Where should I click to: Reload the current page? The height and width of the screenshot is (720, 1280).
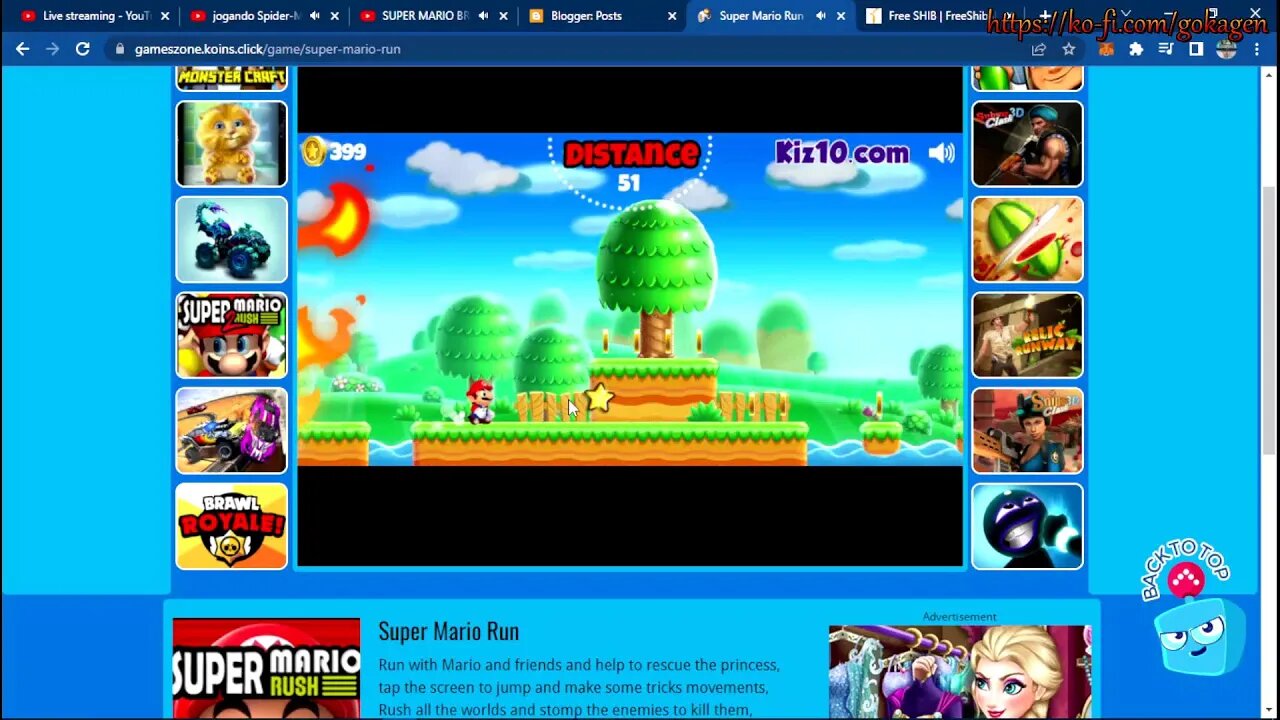pos(83,49)
